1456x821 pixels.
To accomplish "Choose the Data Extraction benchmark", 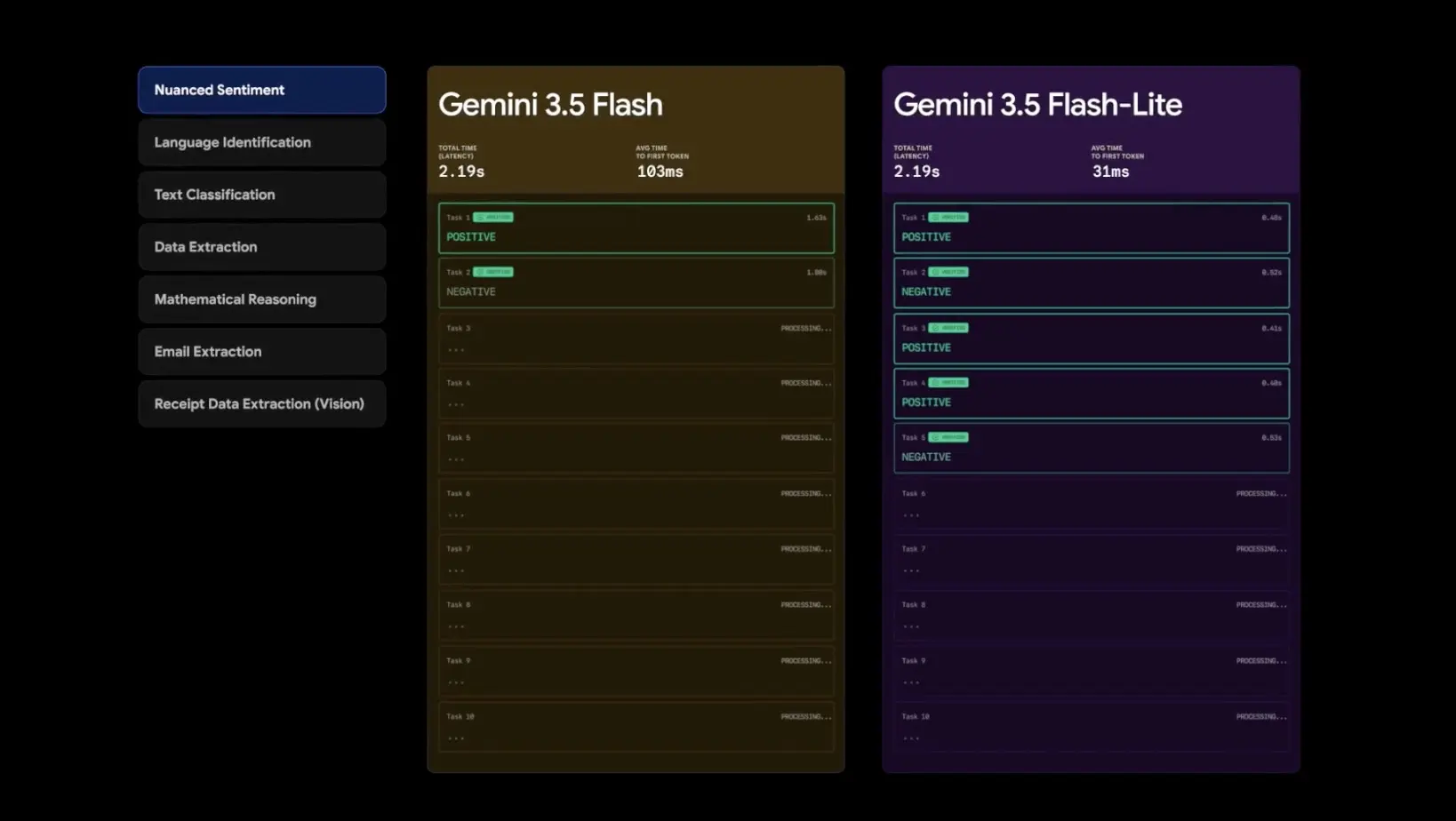I will click(262, 247).
